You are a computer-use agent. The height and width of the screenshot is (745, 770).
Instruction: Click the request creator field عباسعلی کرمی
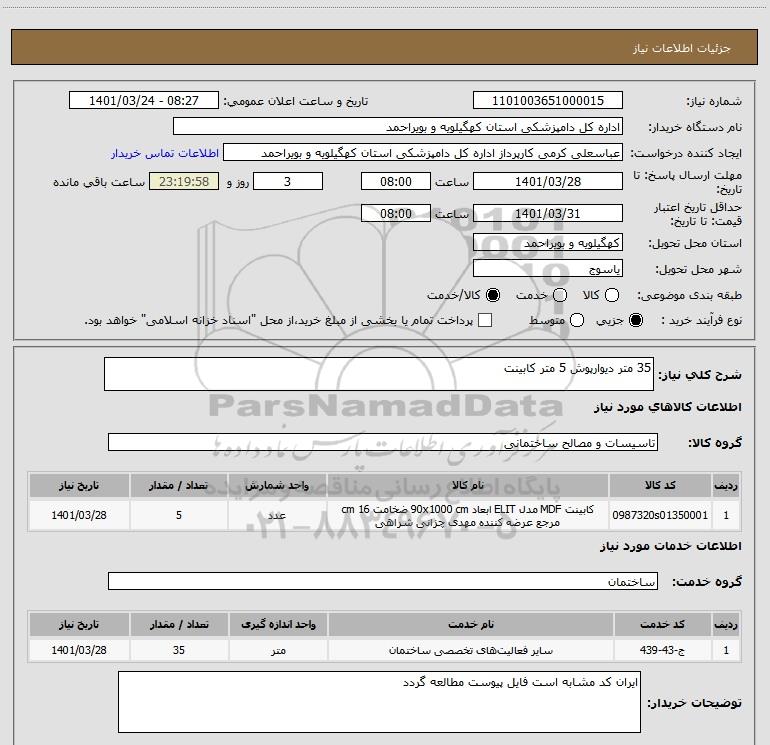(x=423, y=153)
